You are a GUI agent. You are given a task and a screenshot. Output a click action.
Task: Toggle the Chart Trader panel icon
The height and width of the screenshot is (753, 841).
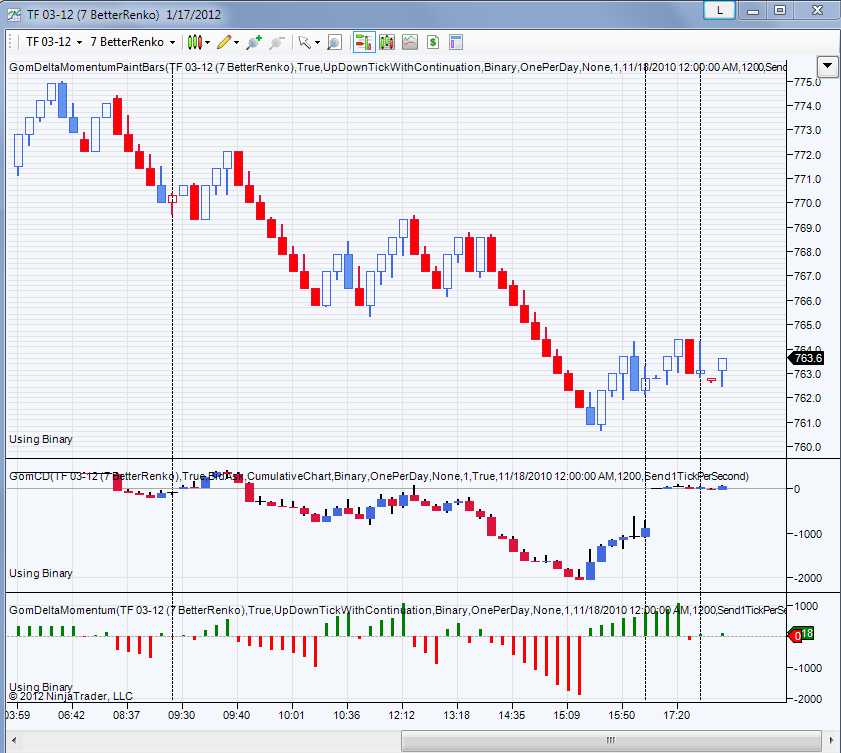pos(364,42)
